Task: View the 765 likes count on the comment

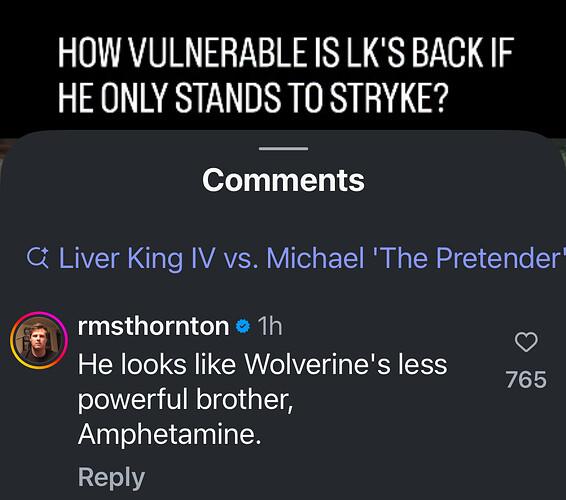Action: pyautogui.click(x=526, y=379)
